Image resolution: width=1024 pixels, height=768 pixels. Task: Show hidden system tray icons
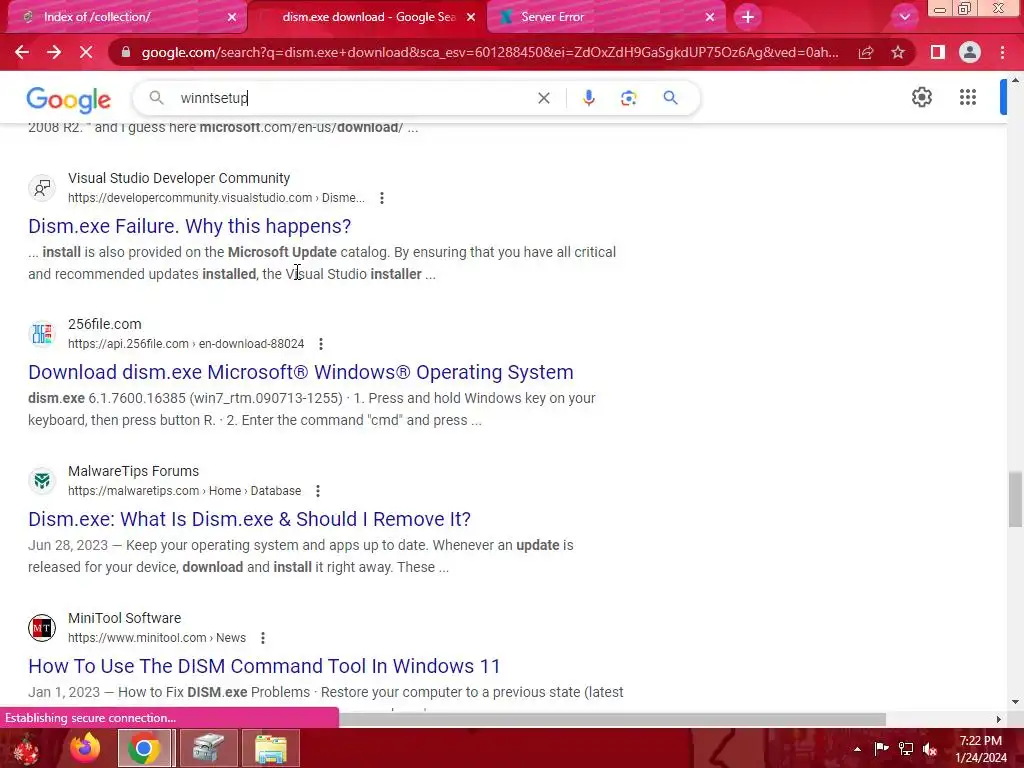[x=857, y=749]
